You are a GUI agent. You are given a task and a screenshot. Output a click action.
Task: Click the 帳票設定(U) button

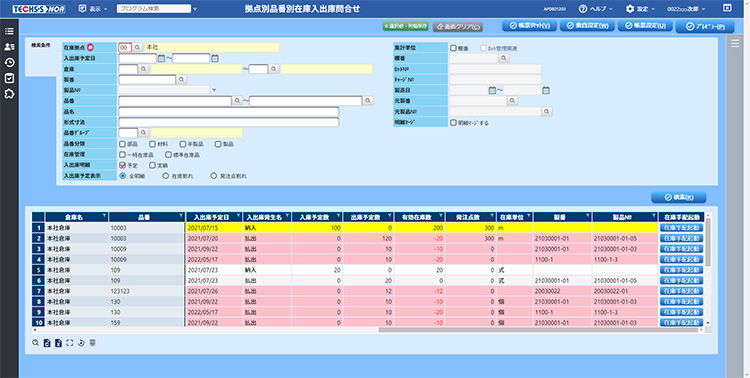(645, 26)
